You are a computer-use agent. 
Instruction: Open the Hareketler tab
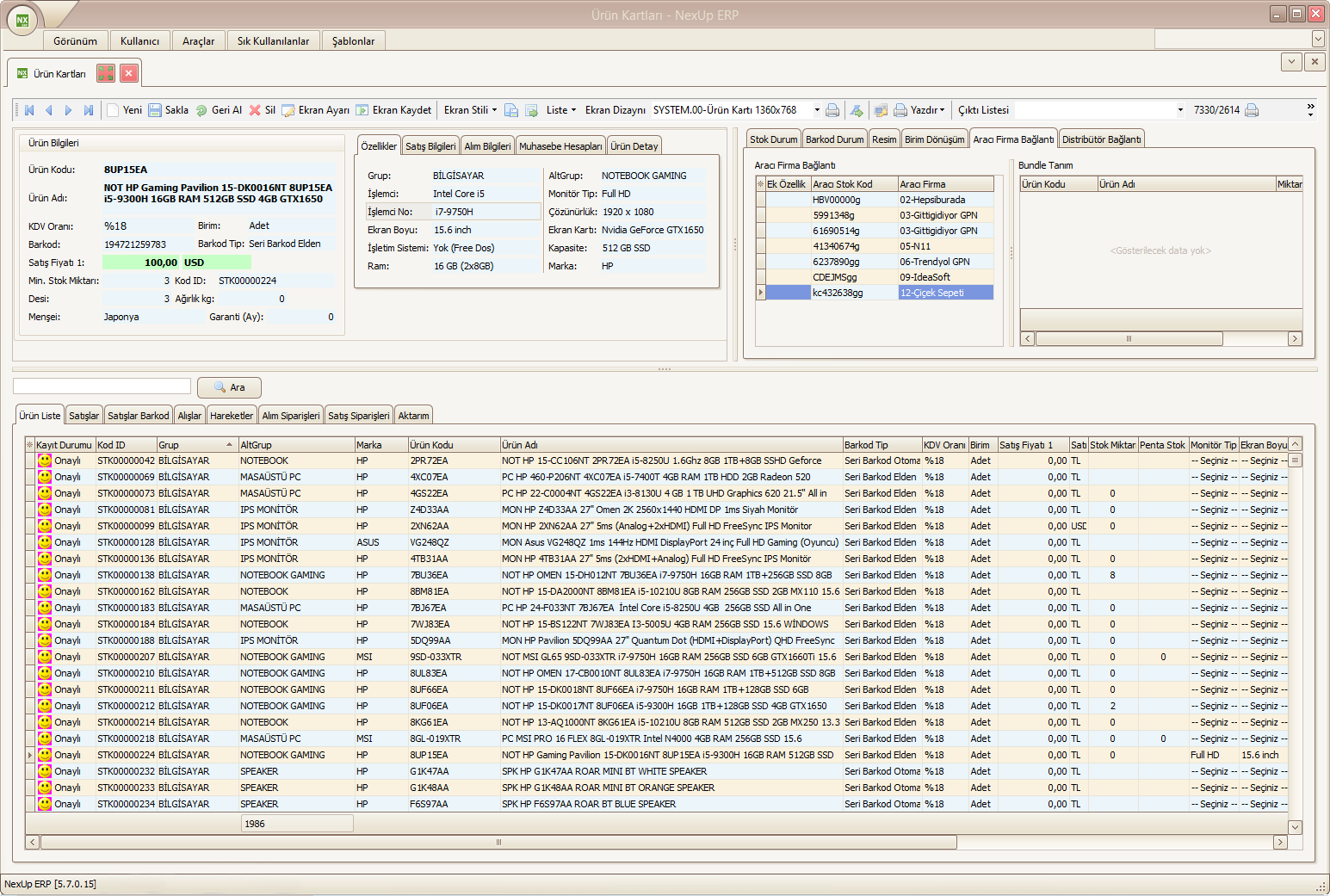pyautogui.click(x=232, y=416)
